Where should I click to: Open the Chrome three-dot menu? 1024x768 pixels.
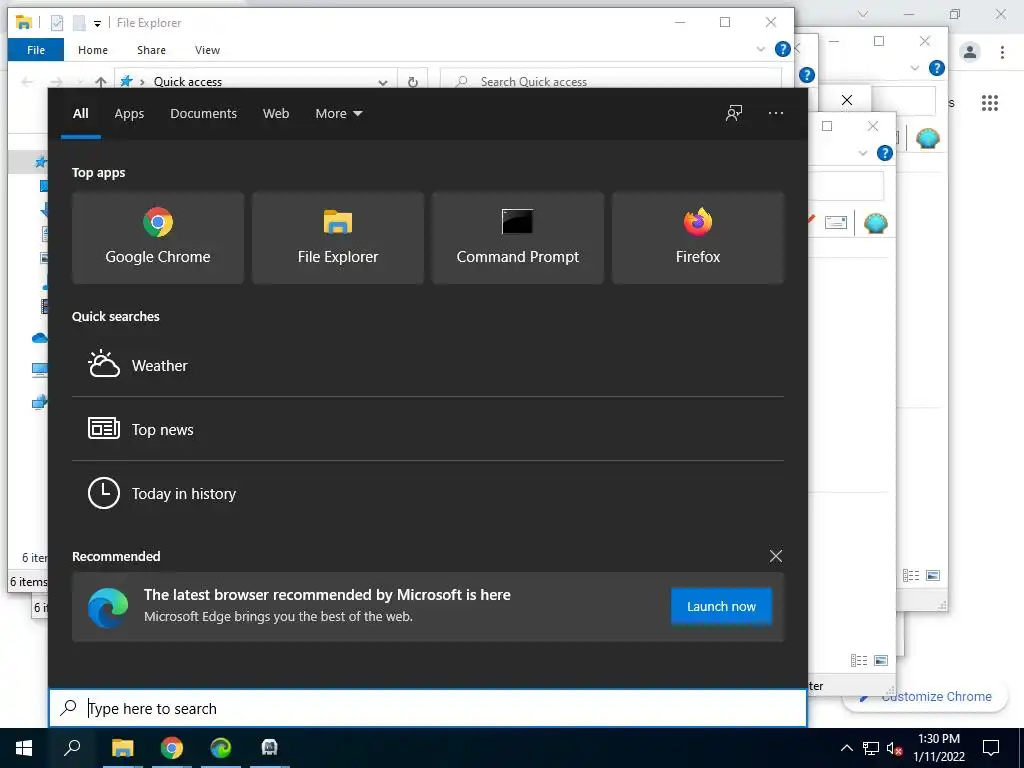[1002, 52]
